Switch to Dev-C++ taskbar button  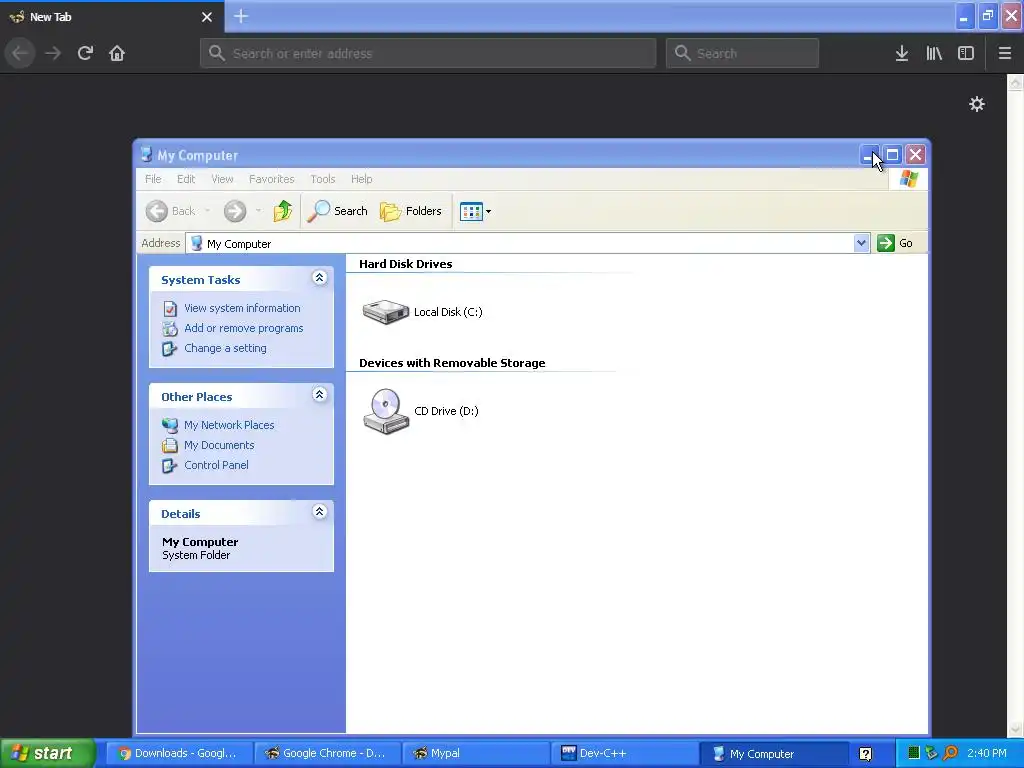622,754
